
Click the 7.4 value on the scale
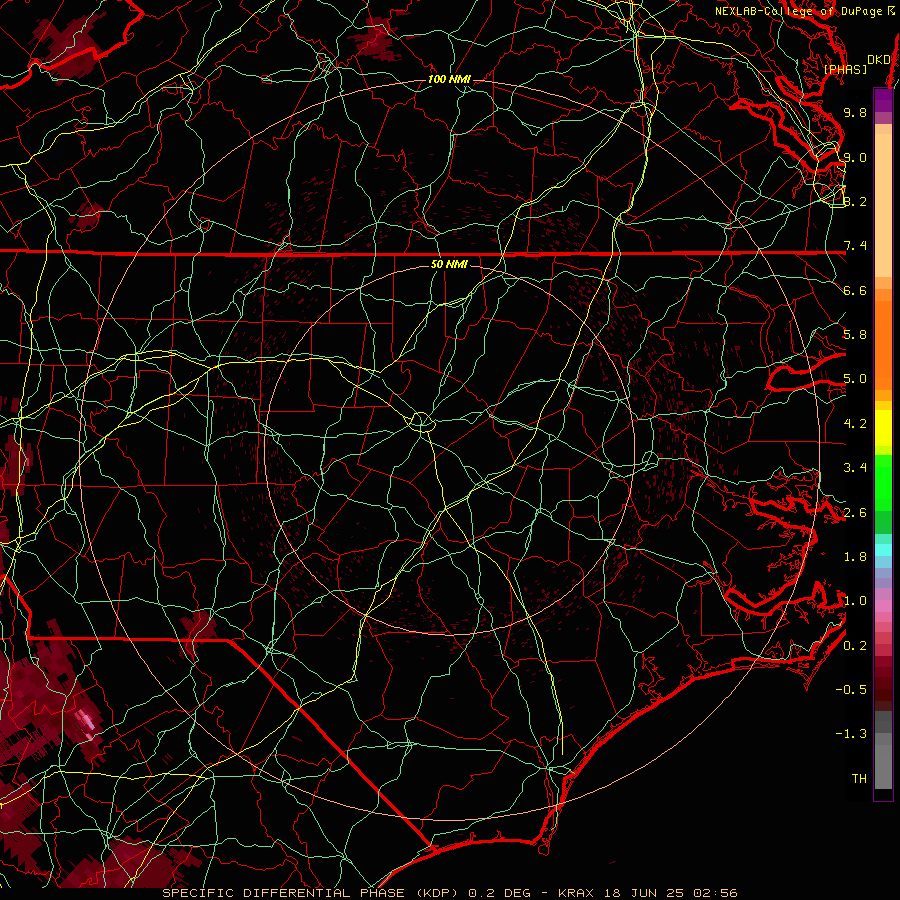855,246
